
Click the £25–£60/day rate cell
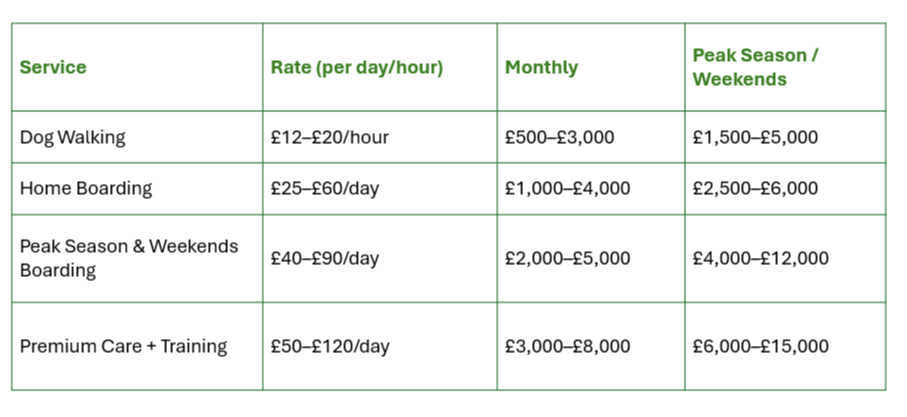coord(325,188)
